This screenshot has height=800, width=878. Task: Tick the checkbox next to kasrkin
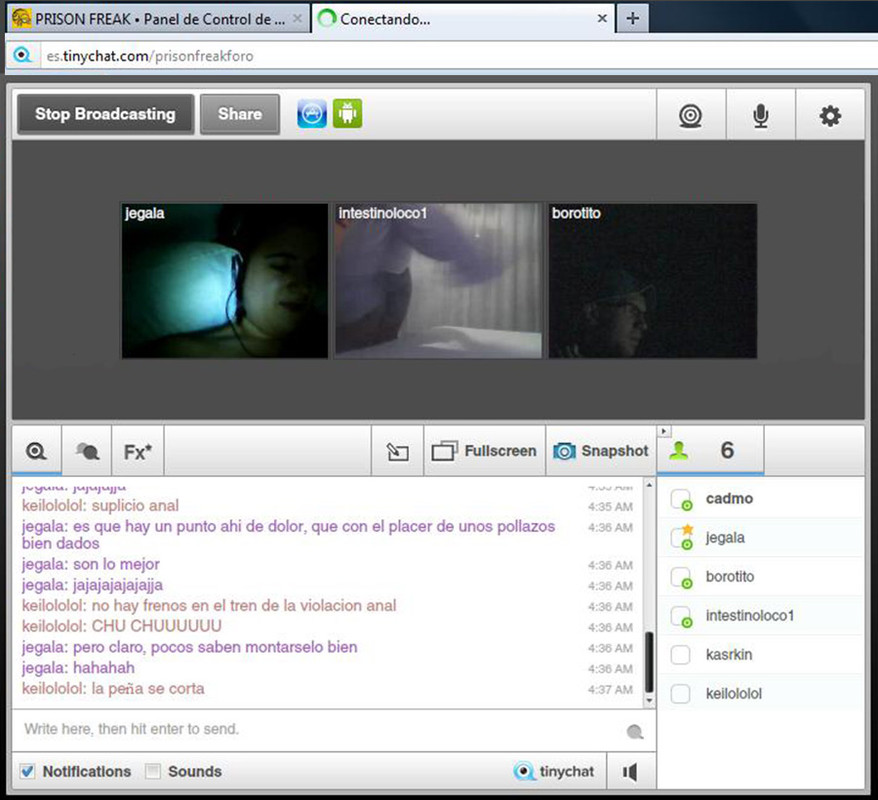(x=680, y=655)
